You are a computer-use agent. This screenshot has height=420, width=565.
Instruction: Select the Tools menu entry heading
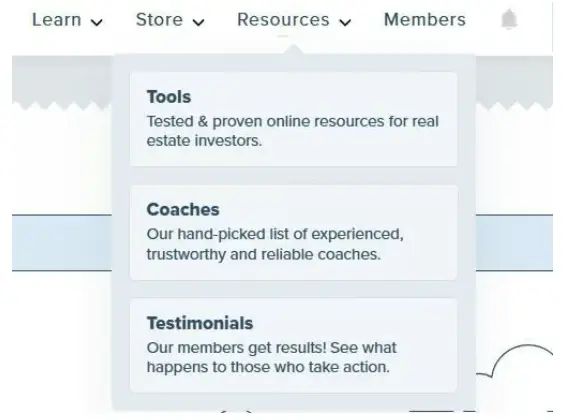[x=169, y=97]
